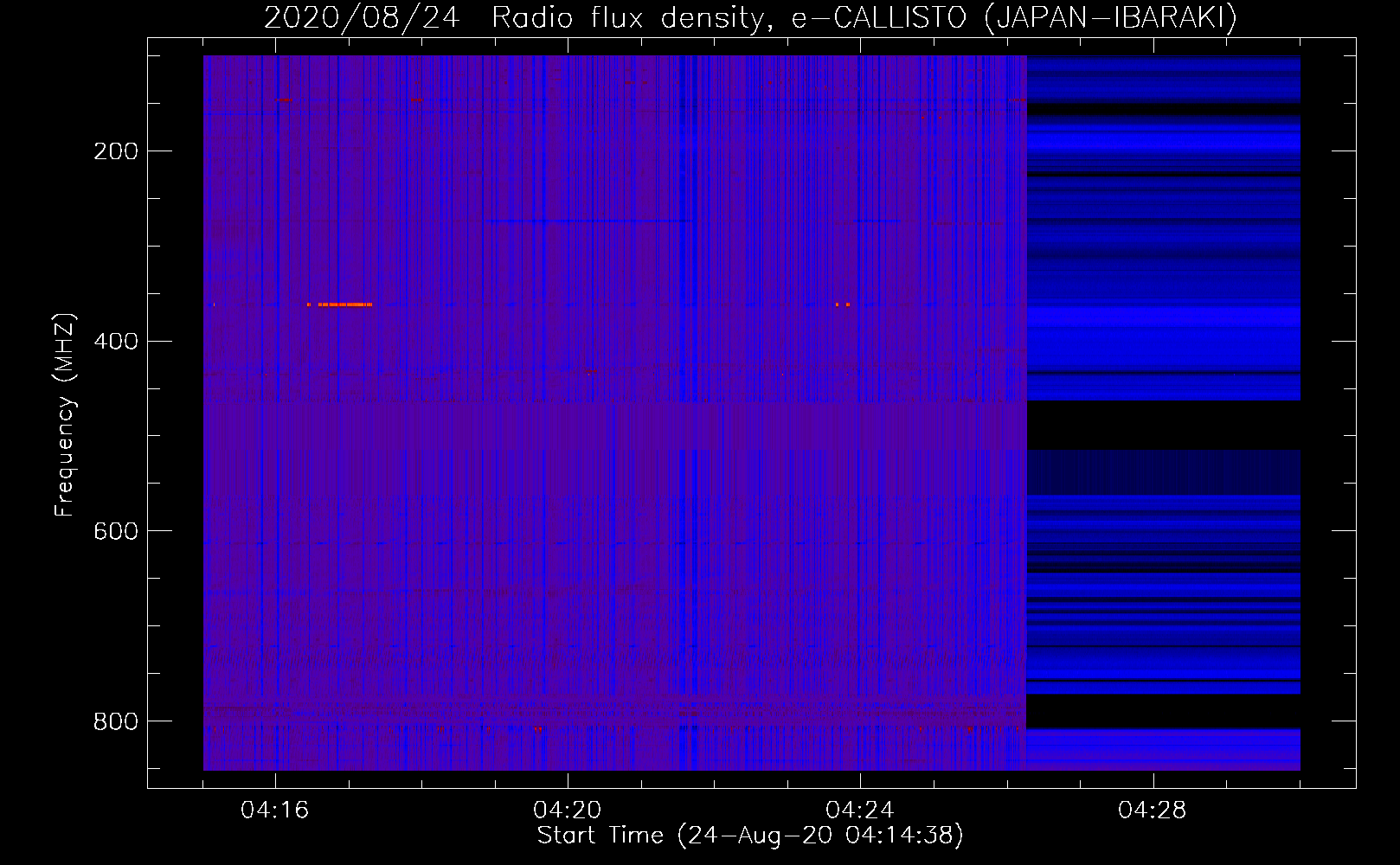This screenshot has width=1400, height=865.
Task: Select the '04:20' time tick label
Action: coord(568,811)
